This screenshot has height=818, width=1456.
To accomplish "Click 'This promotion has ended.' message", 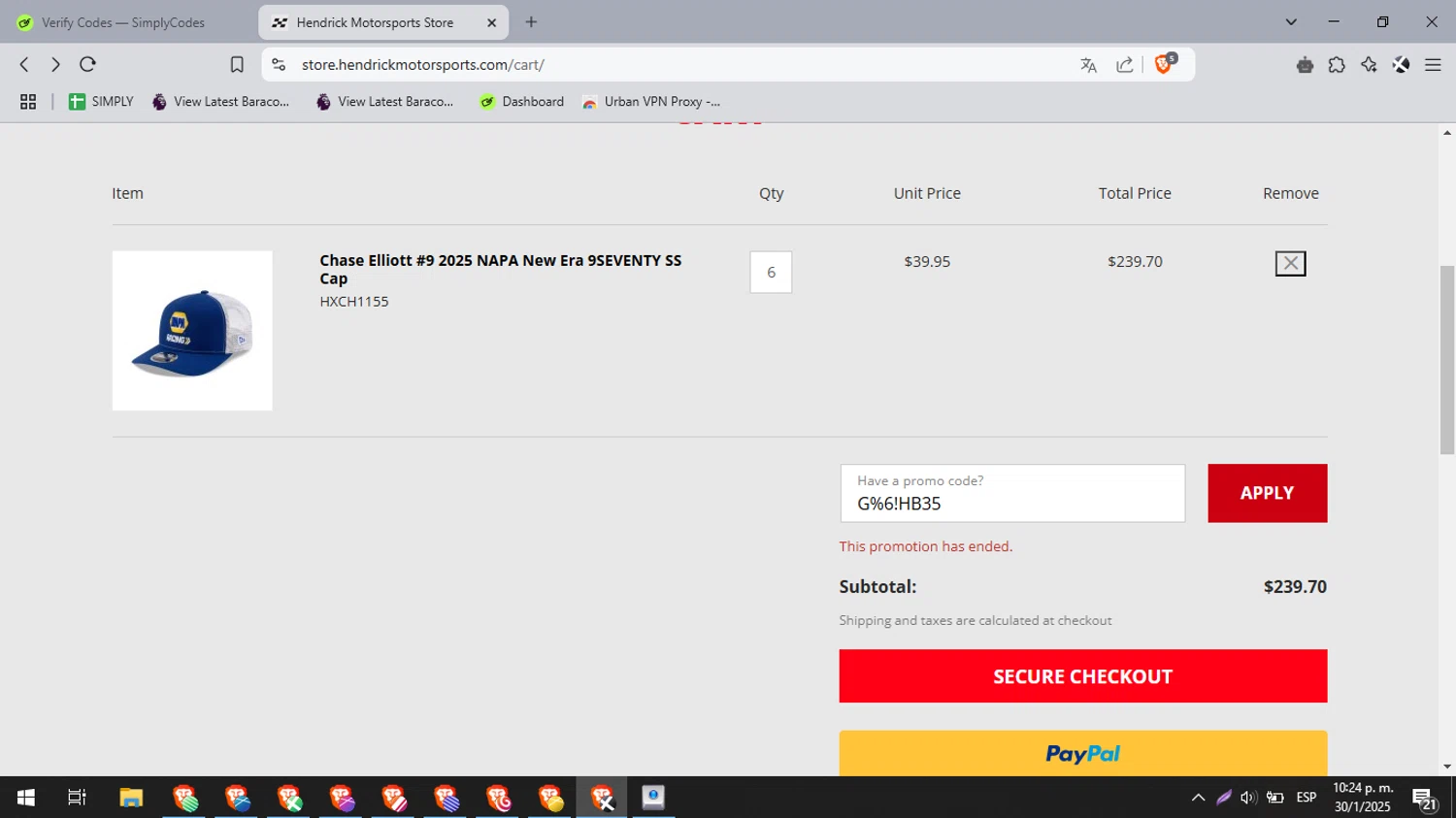I will pyautogui.click(x=926, y=546).
